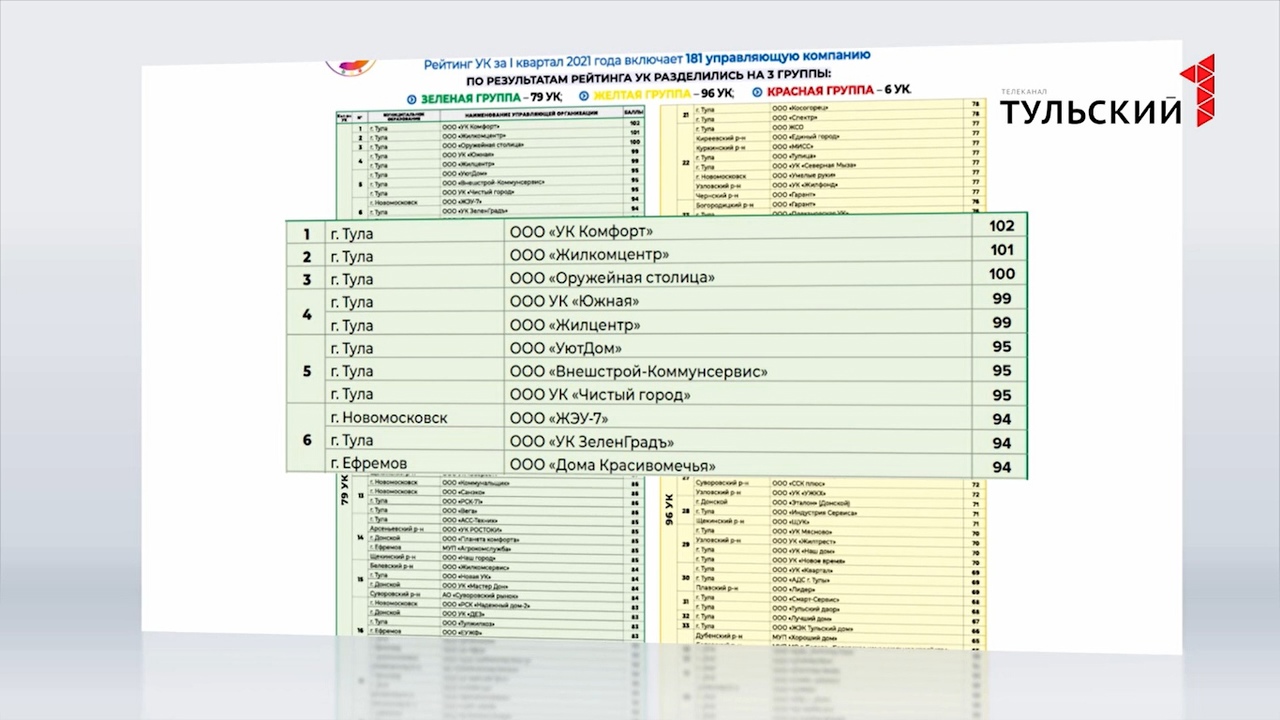Click ООО «Умелые руки» in the yellow table

tap(804, 175)
